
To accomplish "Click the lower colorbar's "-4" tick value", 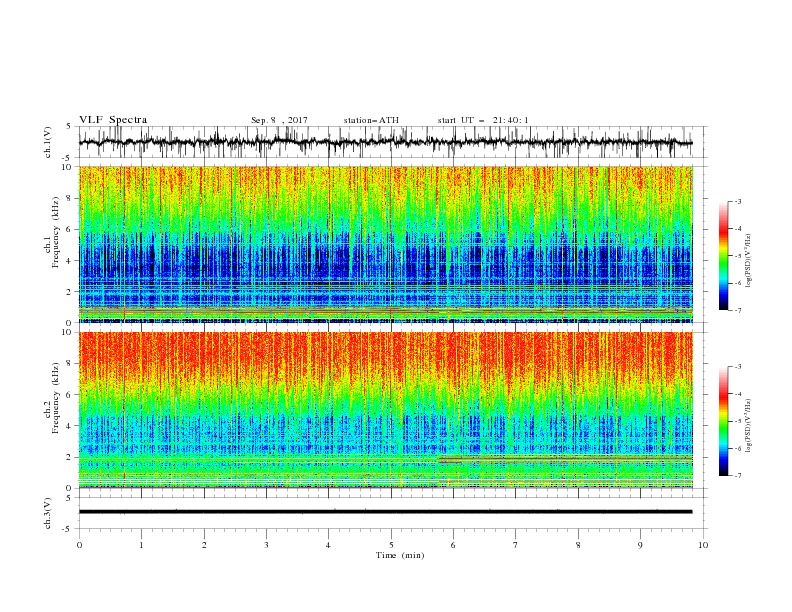I will click(x=738, y=394).
